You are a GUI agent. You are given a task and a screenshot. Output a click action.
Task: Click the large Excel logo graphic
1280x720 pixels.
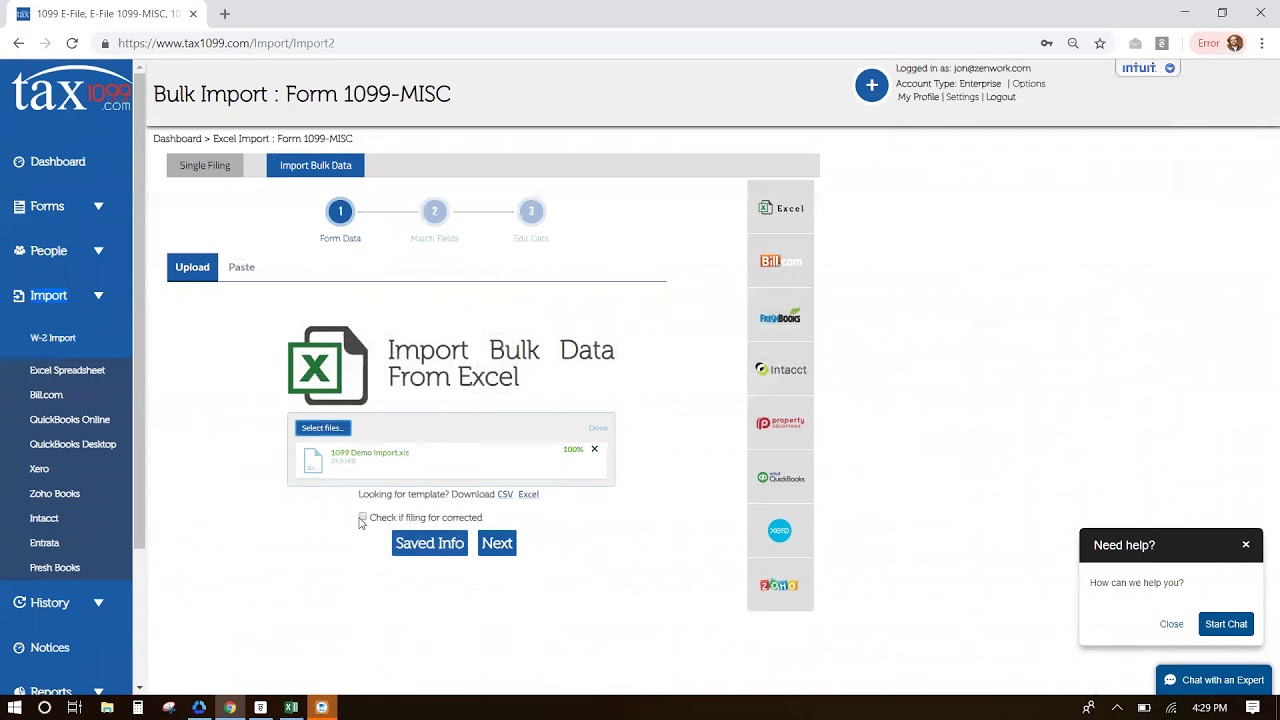coord(327,365)
